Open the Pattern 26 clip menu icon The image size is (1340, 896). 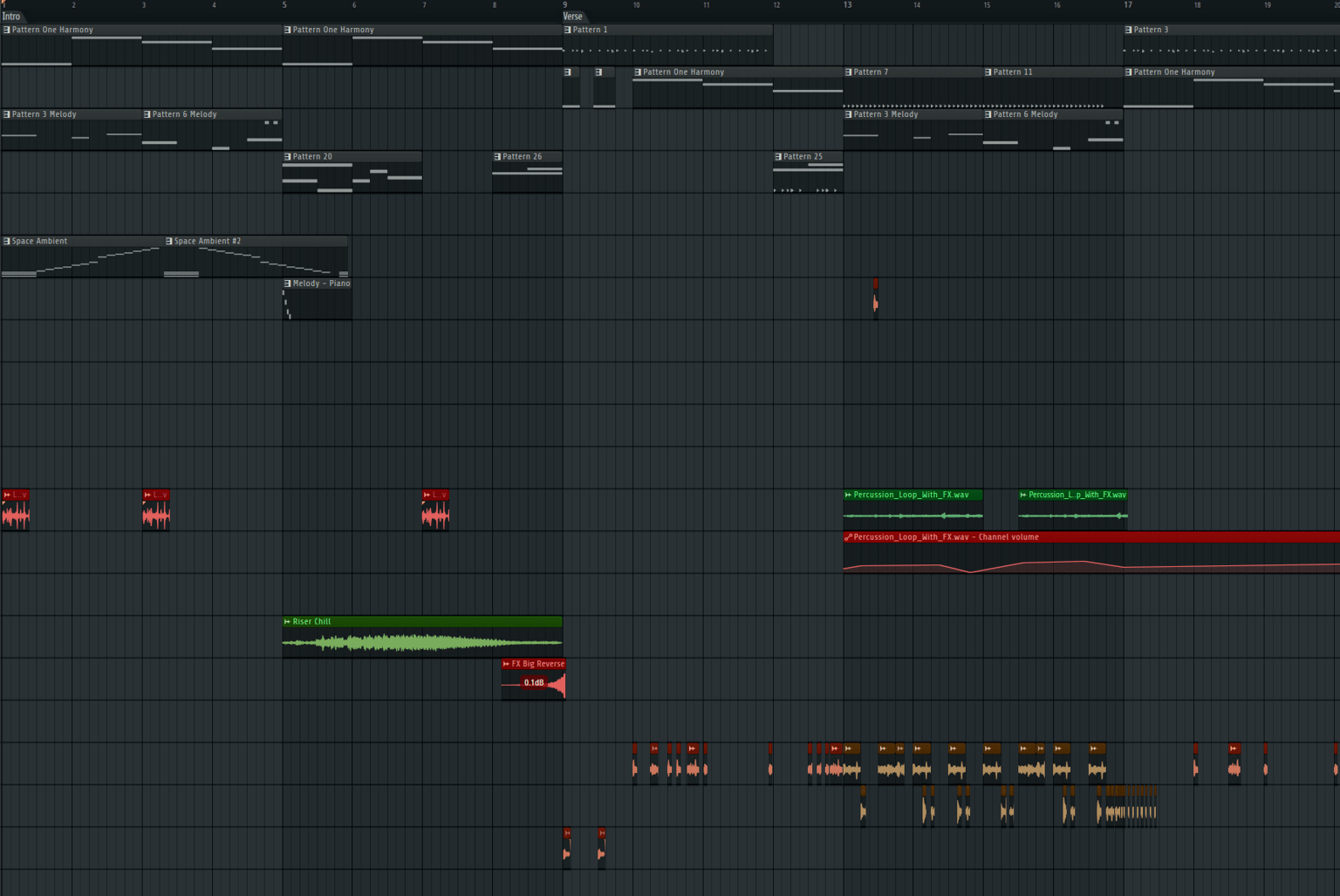point(497,157)
